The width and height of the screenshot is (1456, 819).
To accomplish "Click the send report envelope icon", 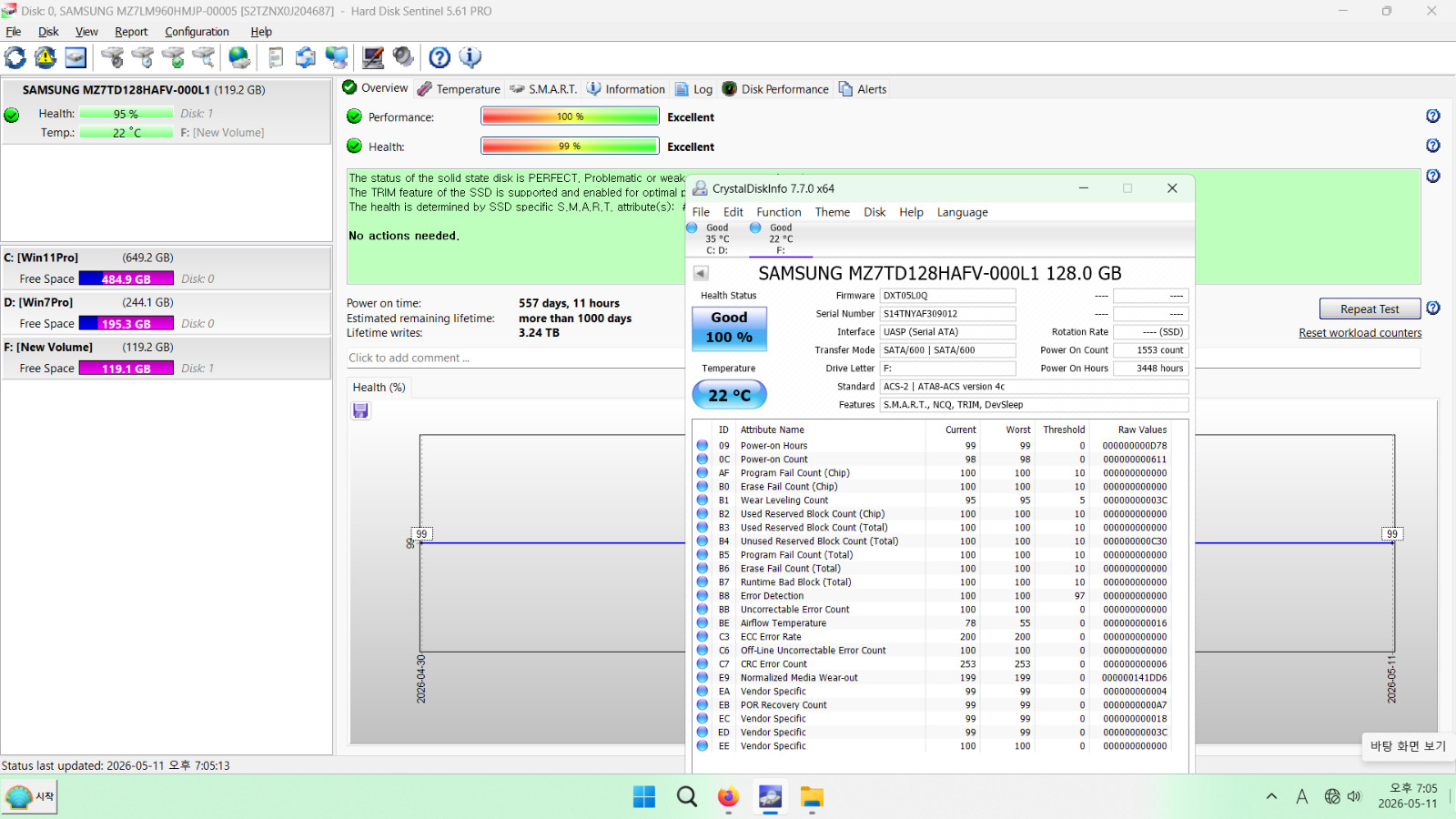I will pos(306,57).
